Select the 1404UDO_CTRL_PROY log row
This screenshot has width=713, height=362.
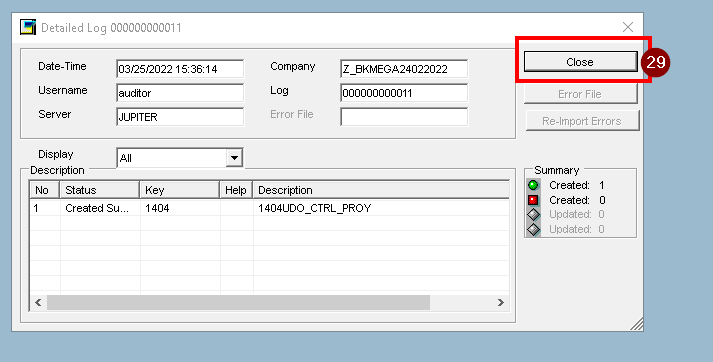(269, 208)
